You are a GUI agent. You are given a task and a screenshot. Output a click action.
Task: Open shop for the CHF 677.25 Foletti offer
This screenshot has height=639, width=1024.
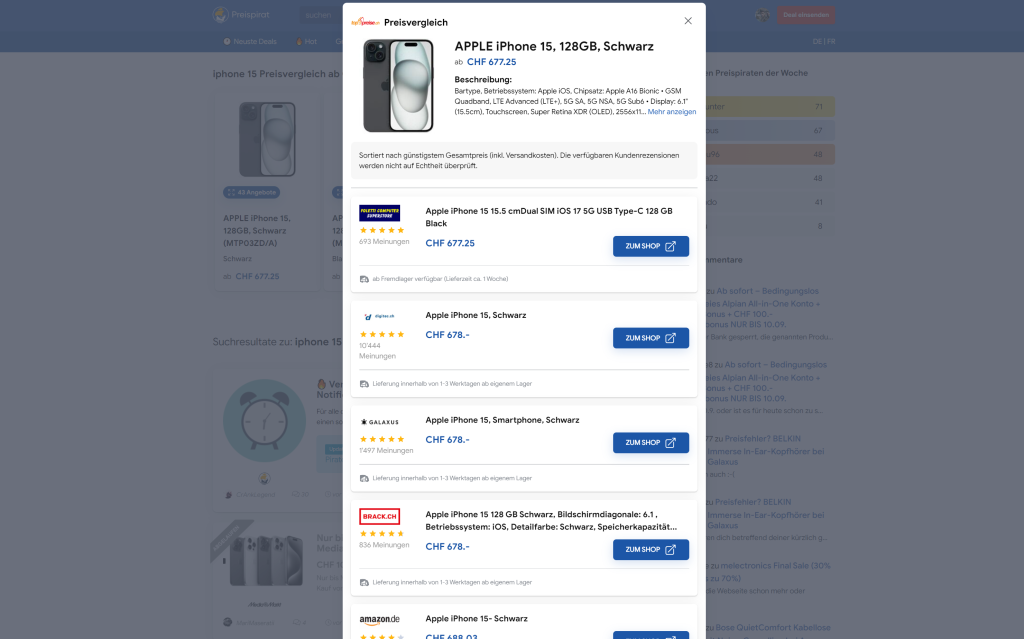pos(650,246)
